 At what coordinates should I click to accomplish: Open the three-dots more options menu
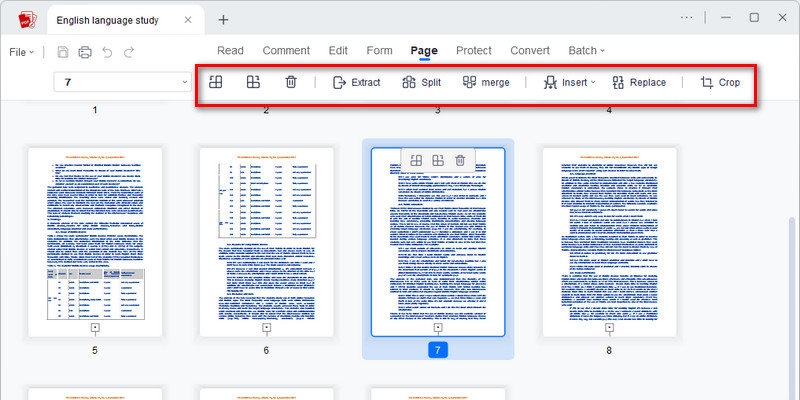687,17
